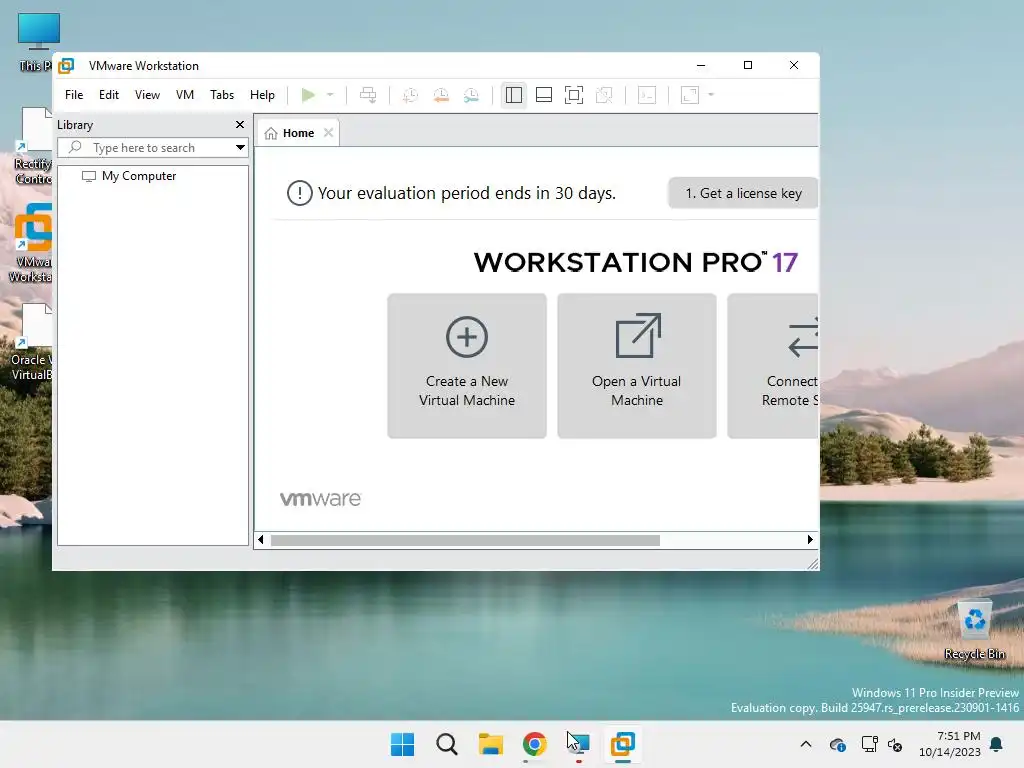Open the notifications bell icon
Image resolution: width=1024 pixels, height=768 pixels.
[x=997, y=744]
